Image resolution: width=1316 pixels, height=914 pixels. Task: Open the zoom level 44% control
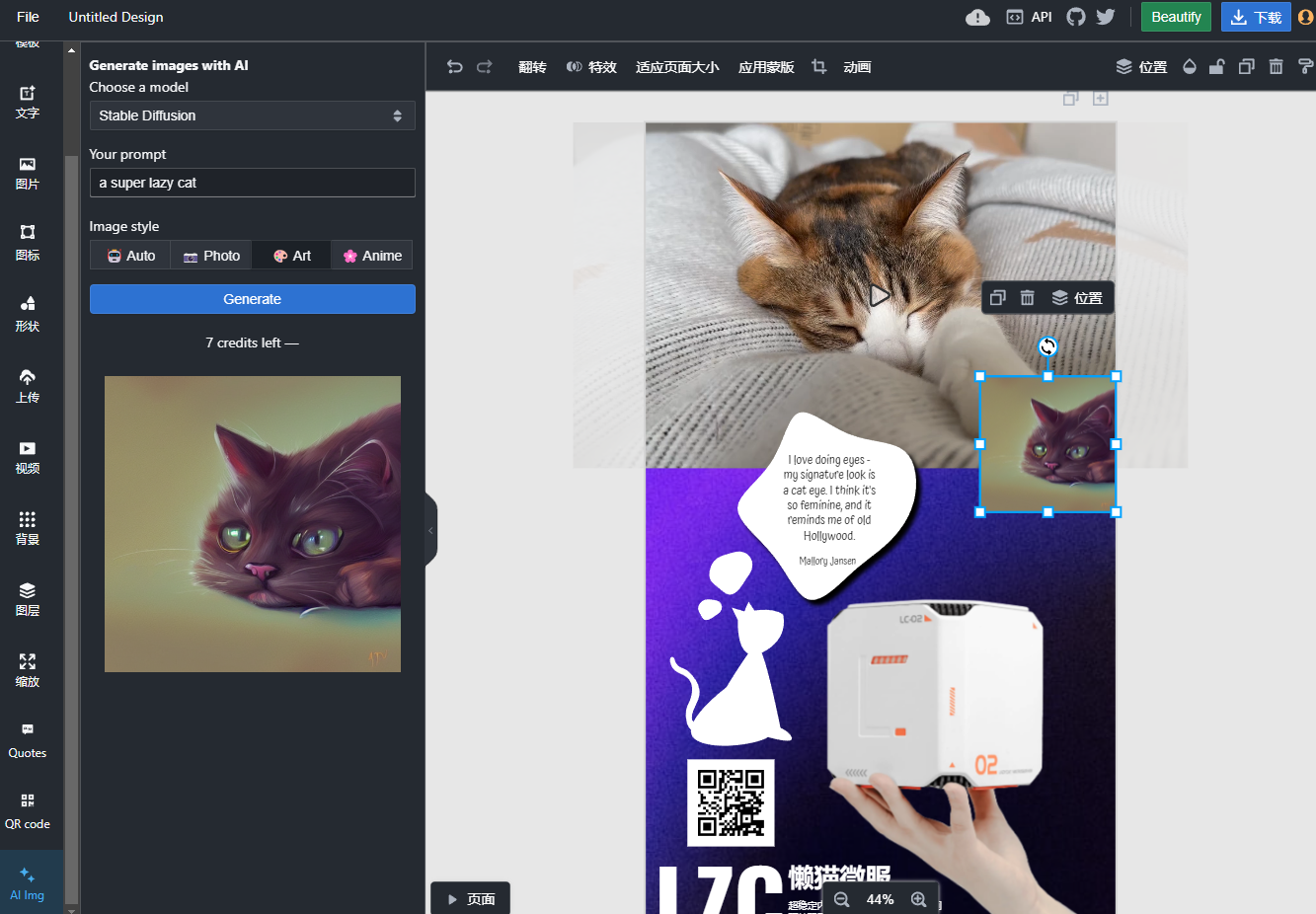coord(881,899)
